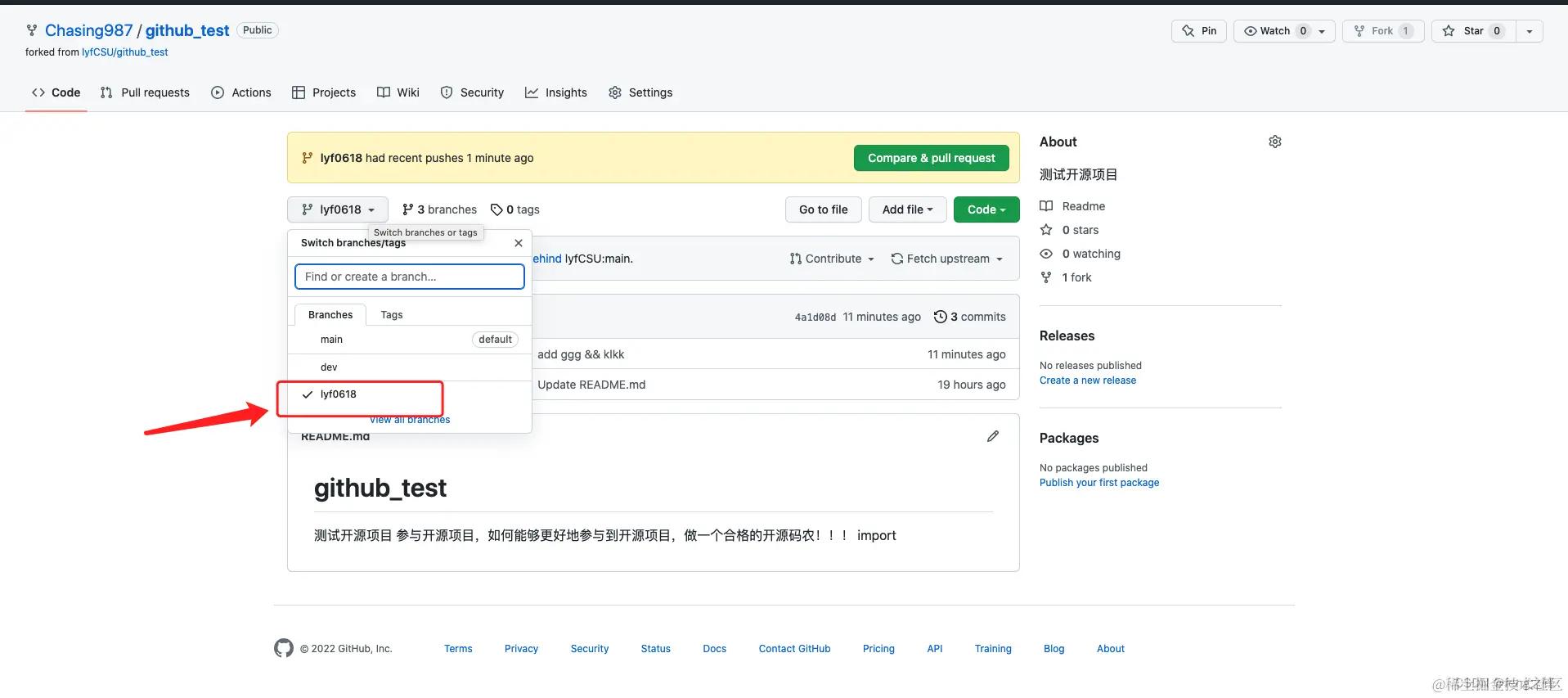Select the Branches tab in the popup
The image size is (1568, 698).
tap(330, 315)
